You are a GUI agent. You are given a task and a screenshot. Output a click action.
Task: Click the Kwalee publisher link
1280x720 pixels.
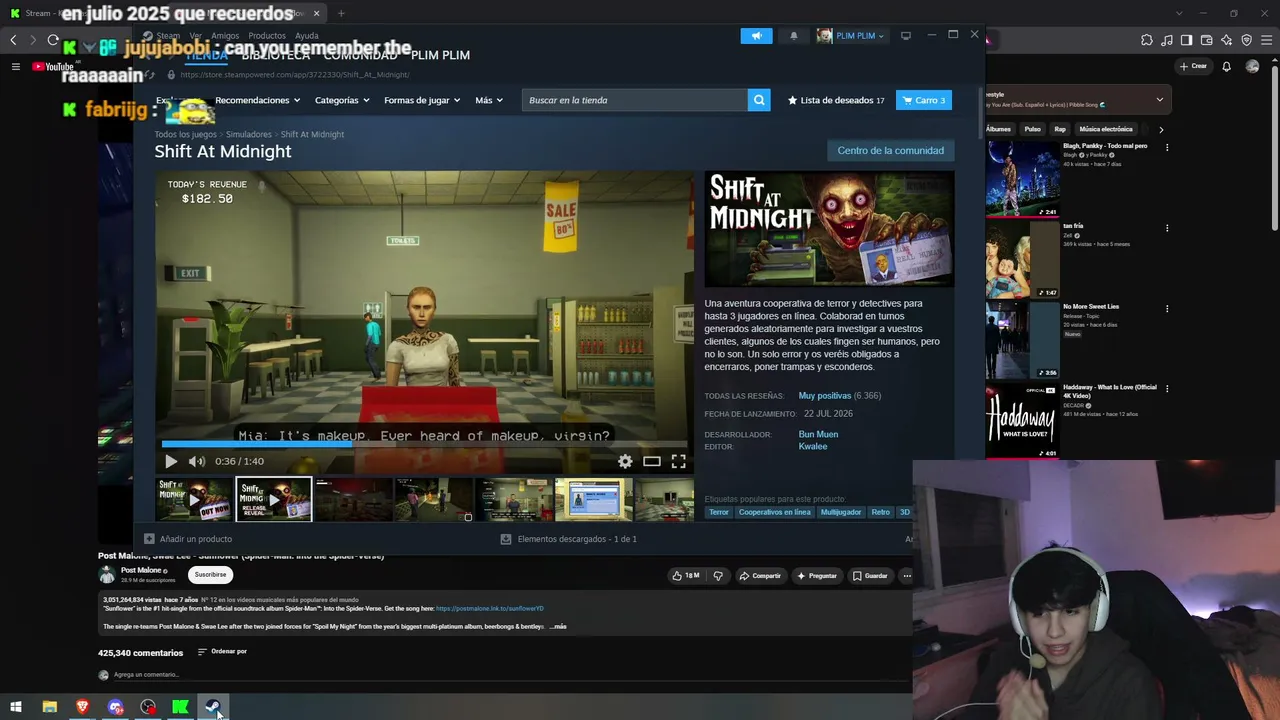[x=813, y=446]
